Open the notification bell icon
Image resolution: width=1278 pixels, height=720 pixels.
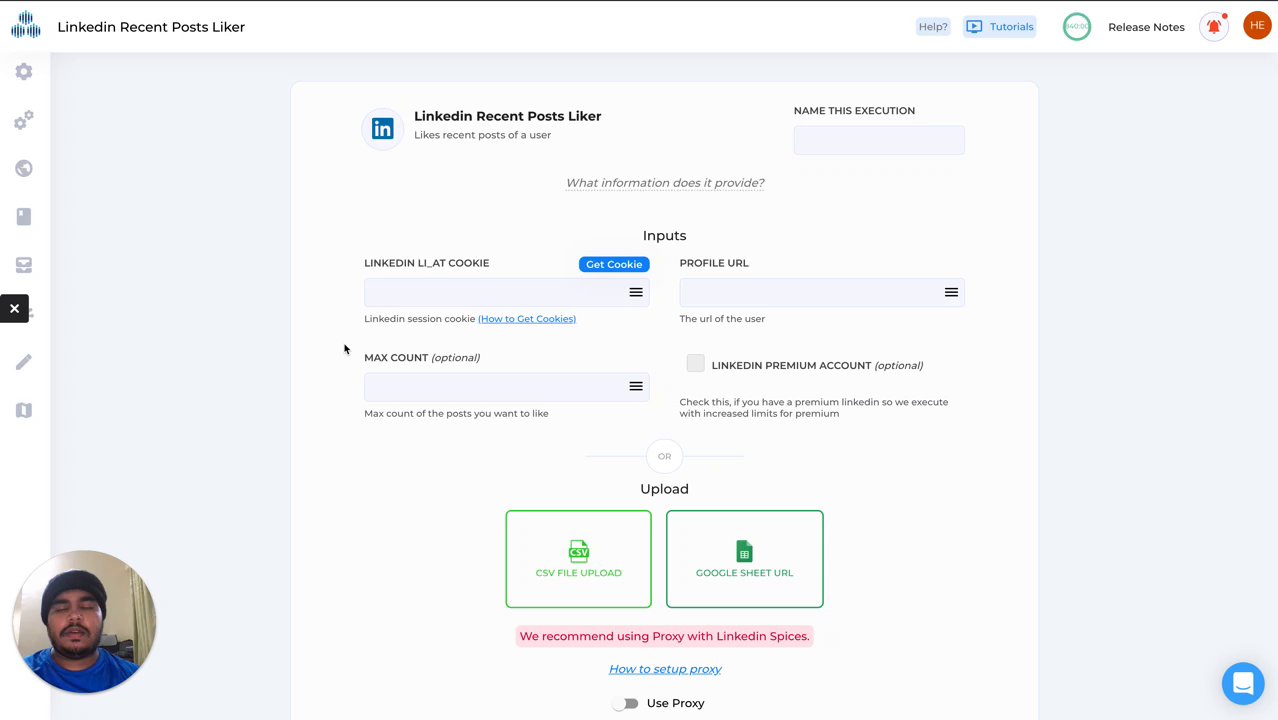[x=1214, y=27]
